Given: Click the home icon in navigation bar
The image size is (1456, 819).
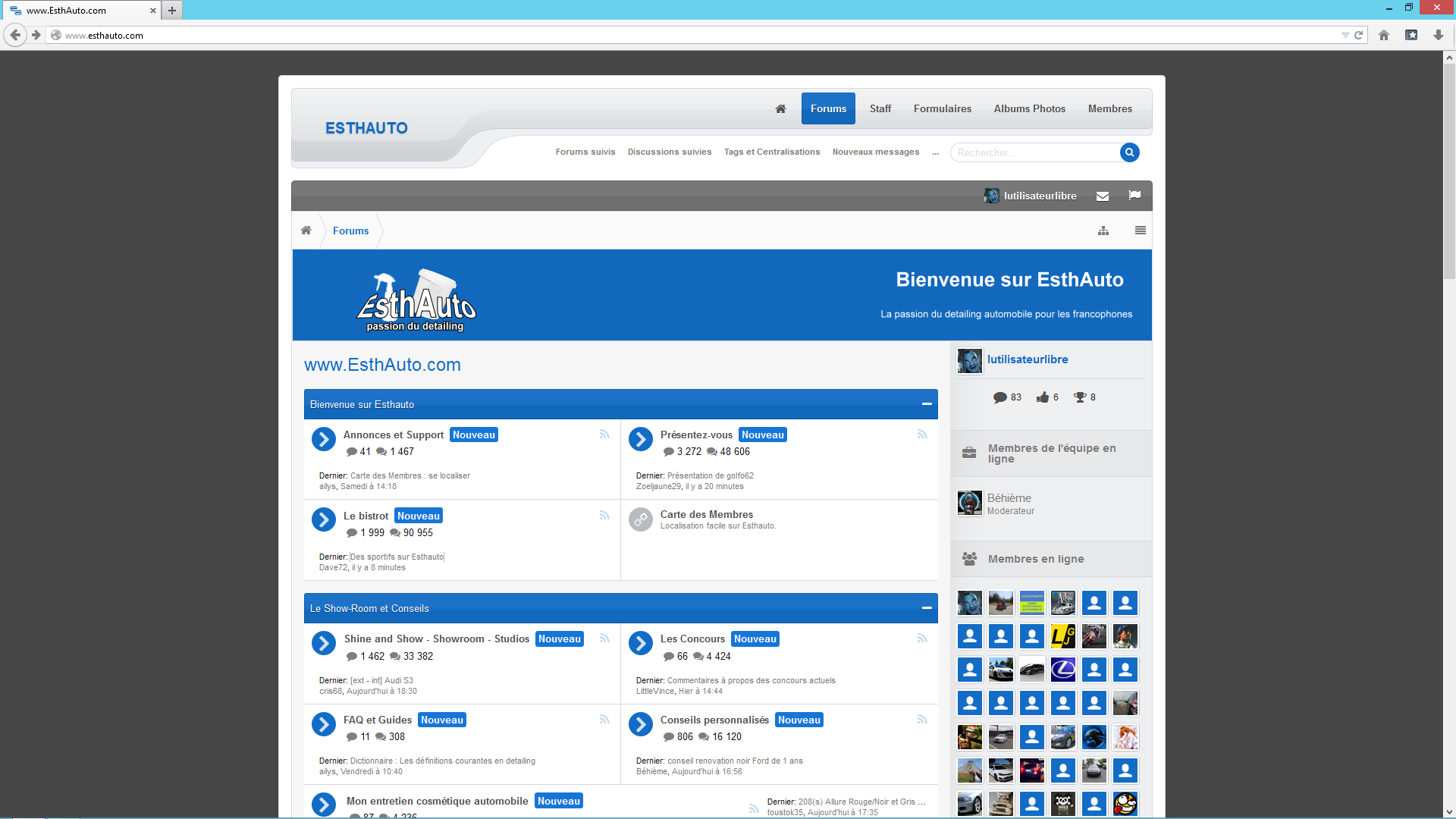Looking at the screenshot, I should (780, 108).
